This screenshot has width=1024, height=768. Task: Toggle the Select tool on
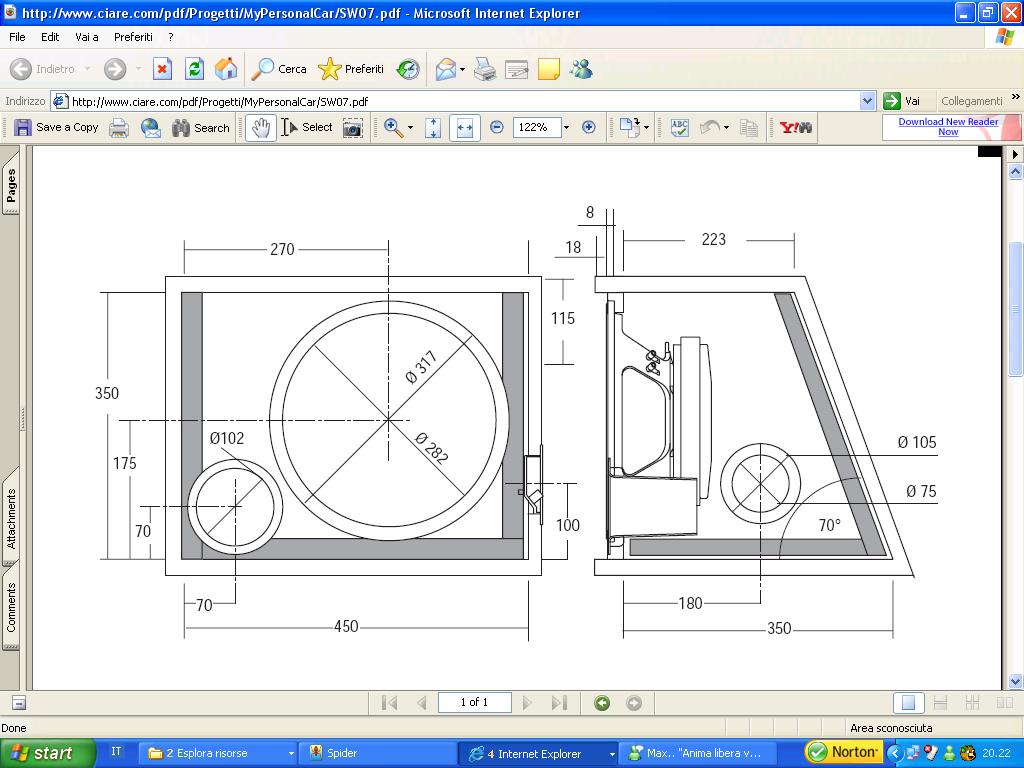(305, 127)
